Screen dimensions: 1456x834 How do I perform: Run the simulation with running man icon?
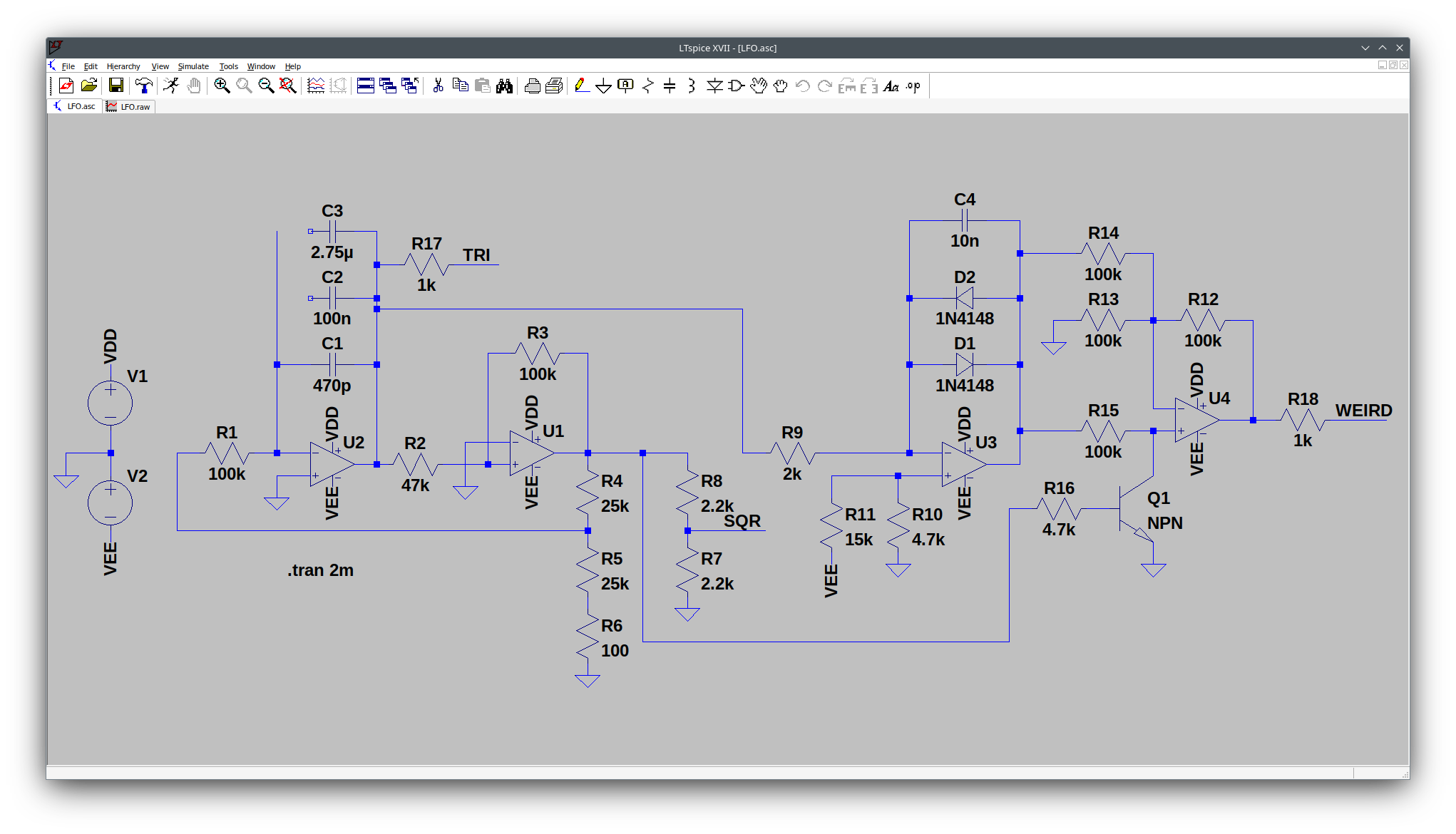(171, 86)
